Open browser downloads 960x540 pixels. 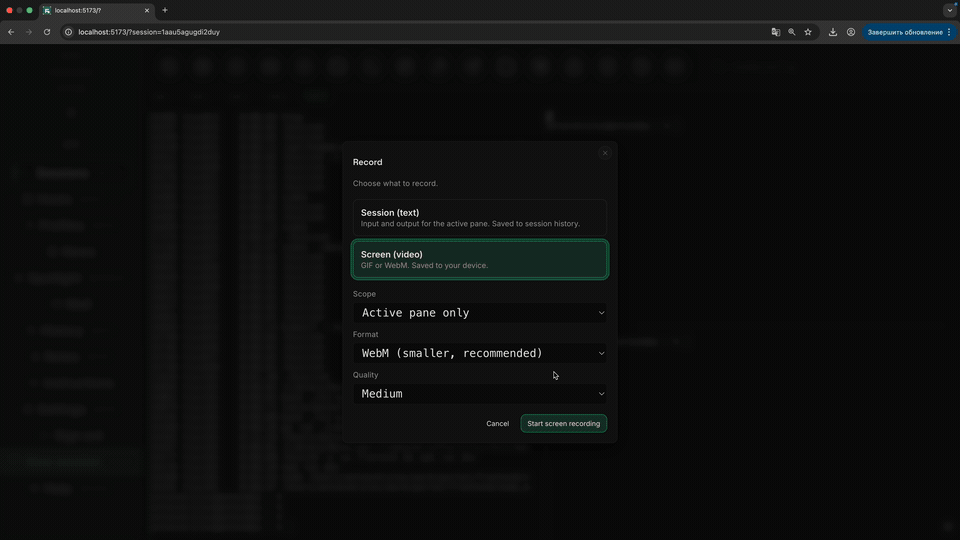[x=833, y=32]
